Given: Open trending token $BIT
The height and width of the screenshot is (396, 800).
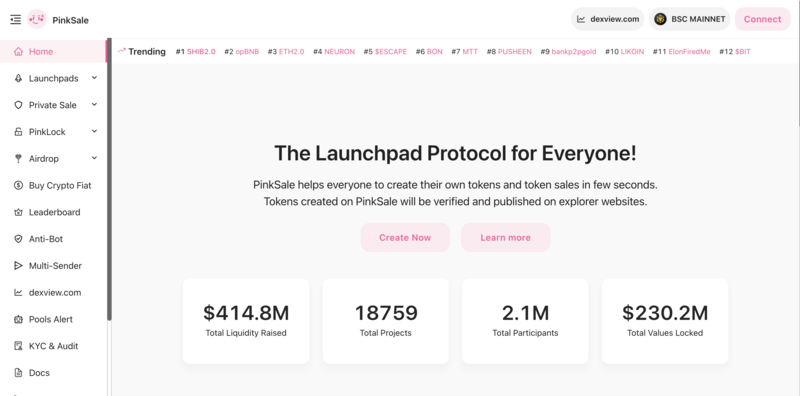Looking at the screenshot, I should click(743, 52).
